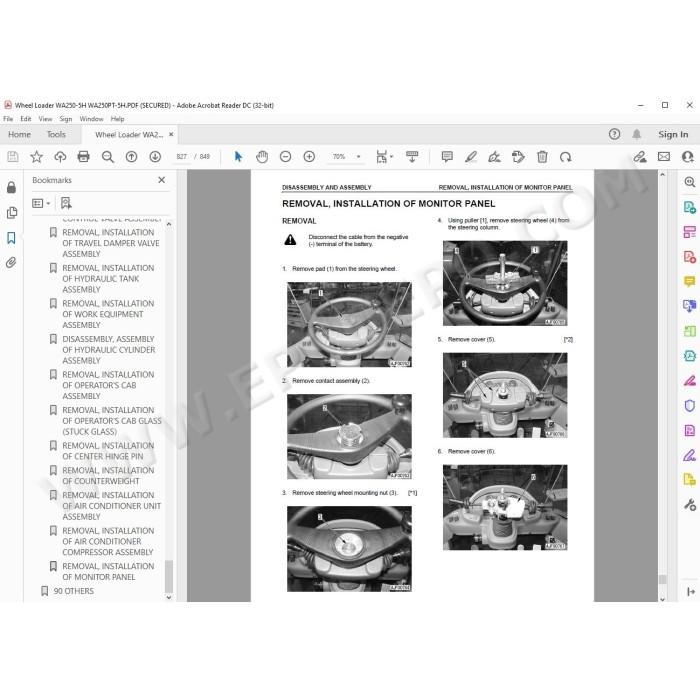Activate the hand pan tool
The width and height of the screenshot is (700, 700).
(262, 157)
